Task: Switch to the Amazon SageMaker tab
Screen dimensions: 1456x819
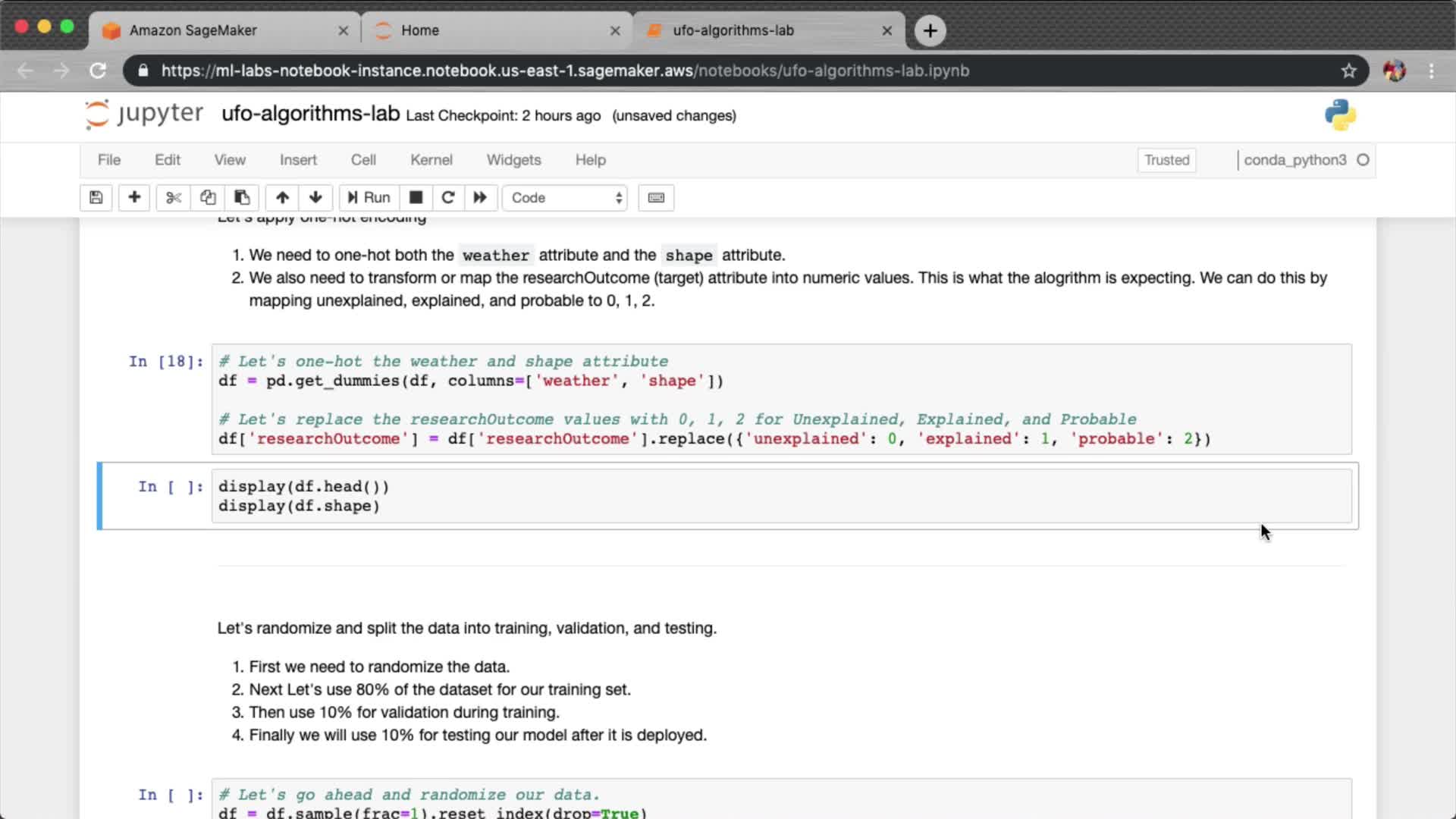Action: pyautogui.click(x=193, y=30)
